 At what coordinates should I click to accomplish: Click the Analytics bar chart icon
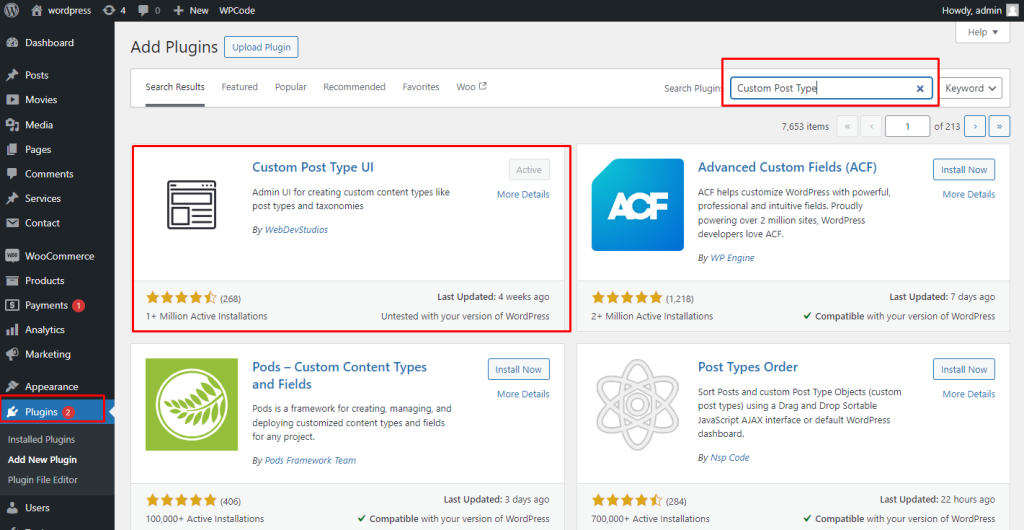point(12,330)
